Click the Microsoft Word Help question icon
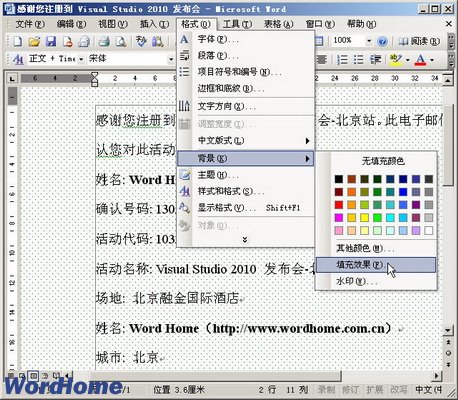The width and height of the screenshot is (458, 400). pos(382,41)
